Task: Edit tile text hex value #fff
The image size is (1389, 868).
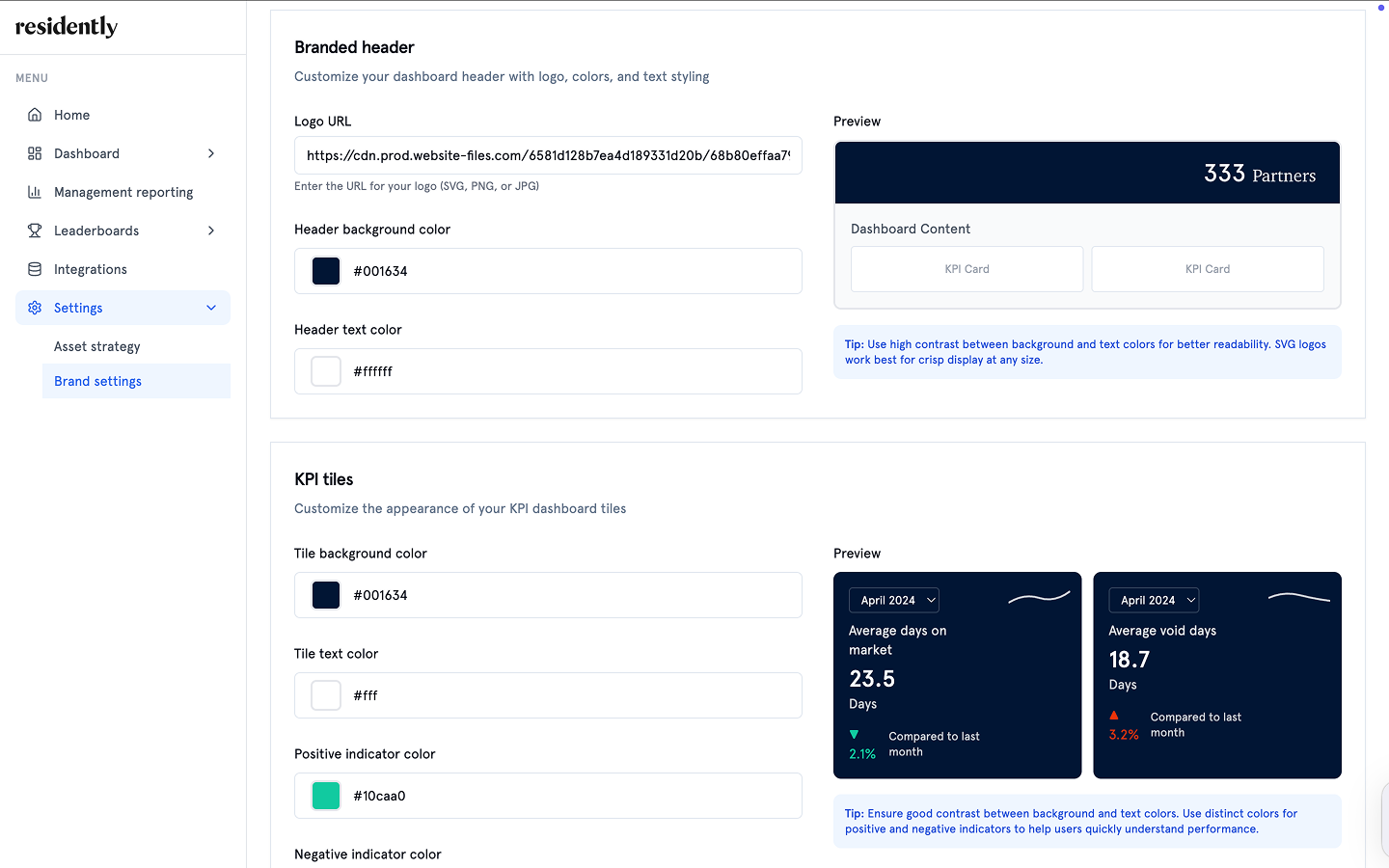Action: click(x=366, y=695)
